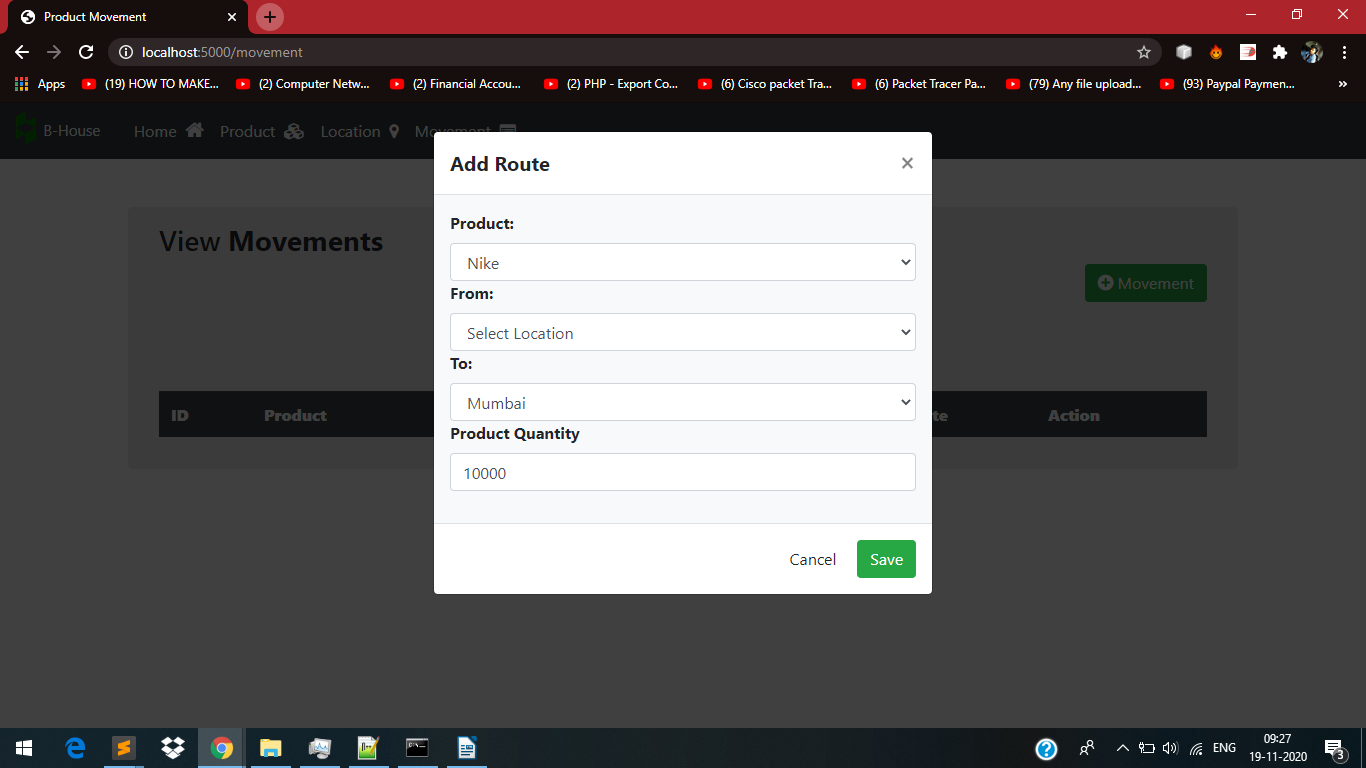This screenshot has height=768, width=1366.
Task: Switch the ENG input language indicator
Action: pyautogui.click(x=1224, y=748)
